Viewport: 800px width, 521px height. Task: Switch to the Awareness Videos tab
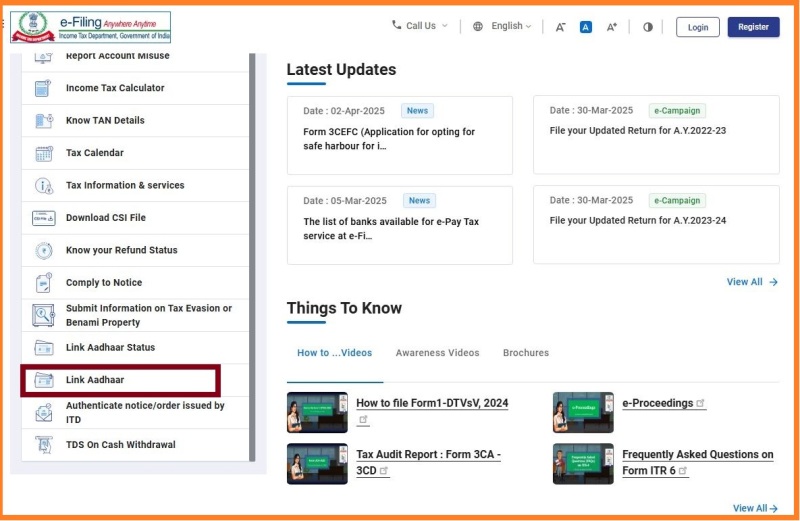coord(437,353)
